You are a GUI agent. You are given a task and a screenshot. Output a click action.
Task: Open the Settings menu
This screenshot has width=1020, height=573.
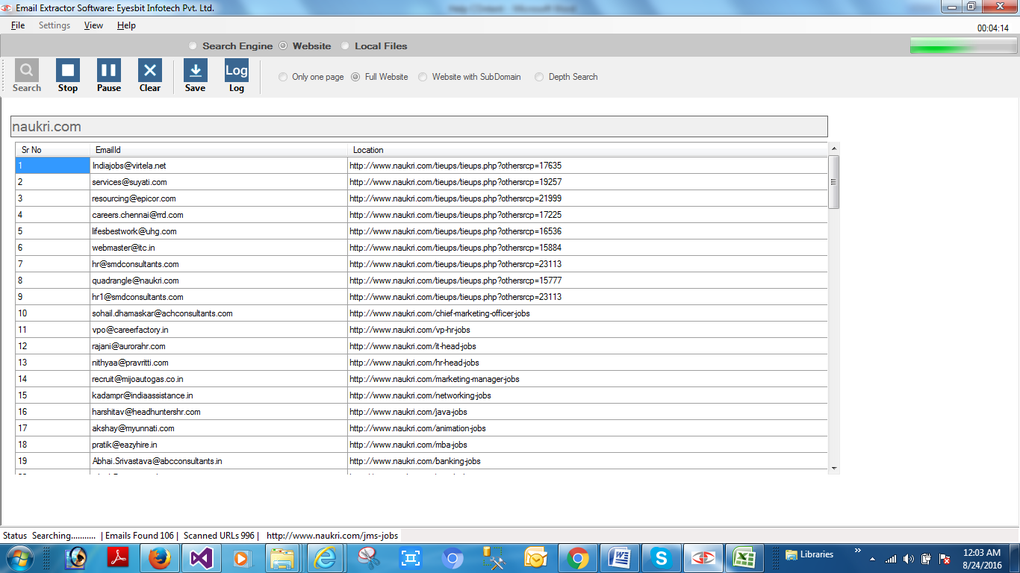point(54,25)
